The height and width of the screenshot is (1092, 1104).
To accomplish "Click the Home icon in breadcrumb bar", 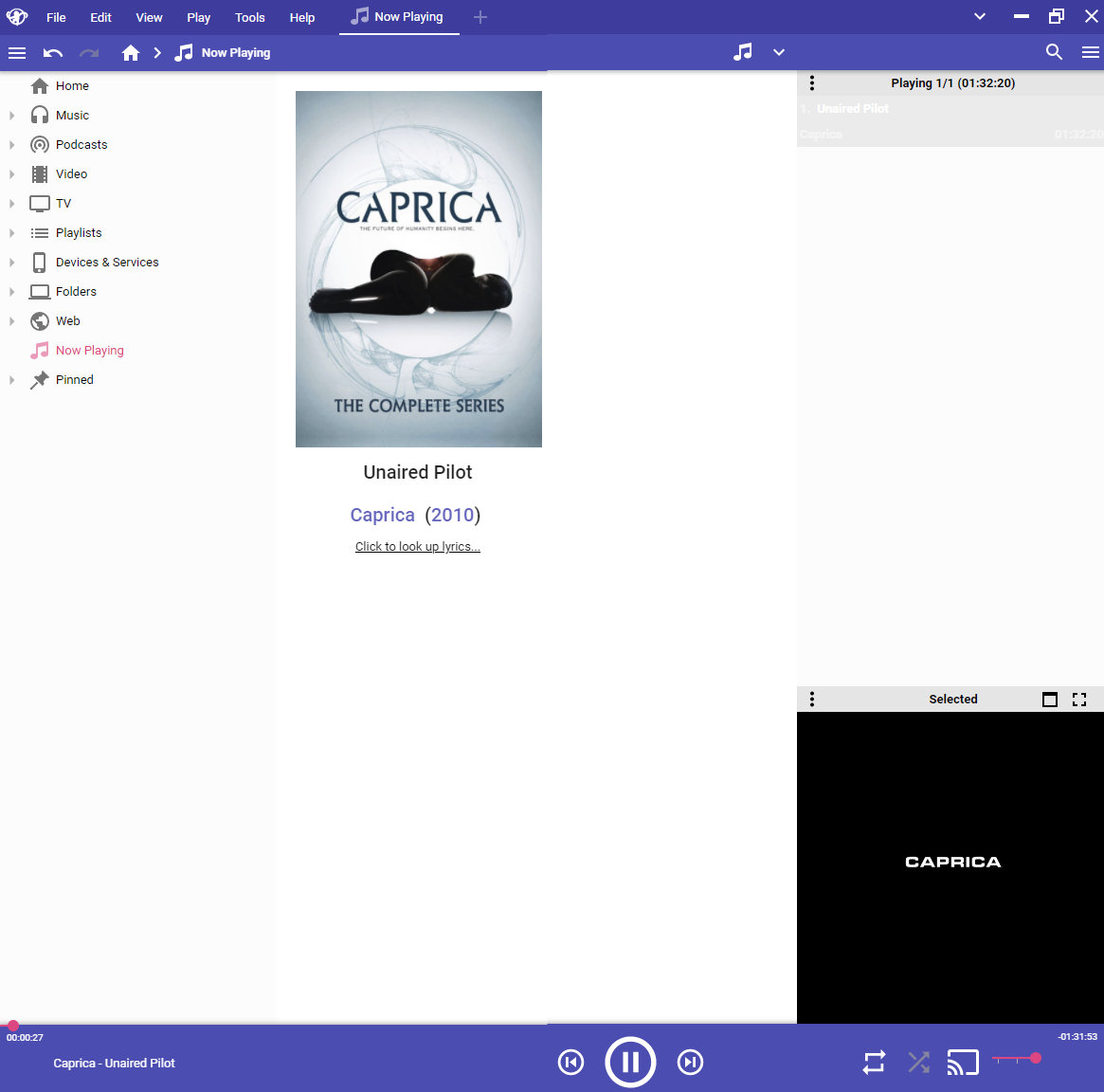I will 131,53.
